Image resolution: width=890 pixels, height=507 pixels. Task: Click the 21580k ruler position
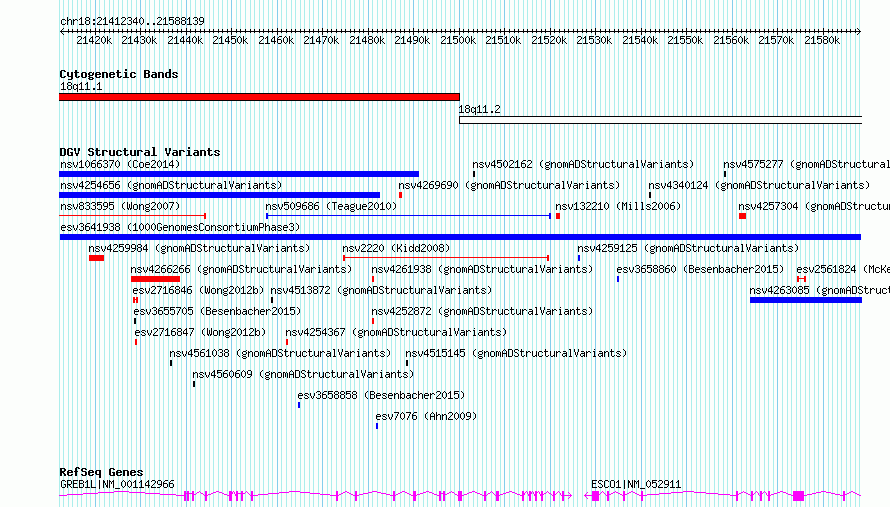click(x=822, y=40)
